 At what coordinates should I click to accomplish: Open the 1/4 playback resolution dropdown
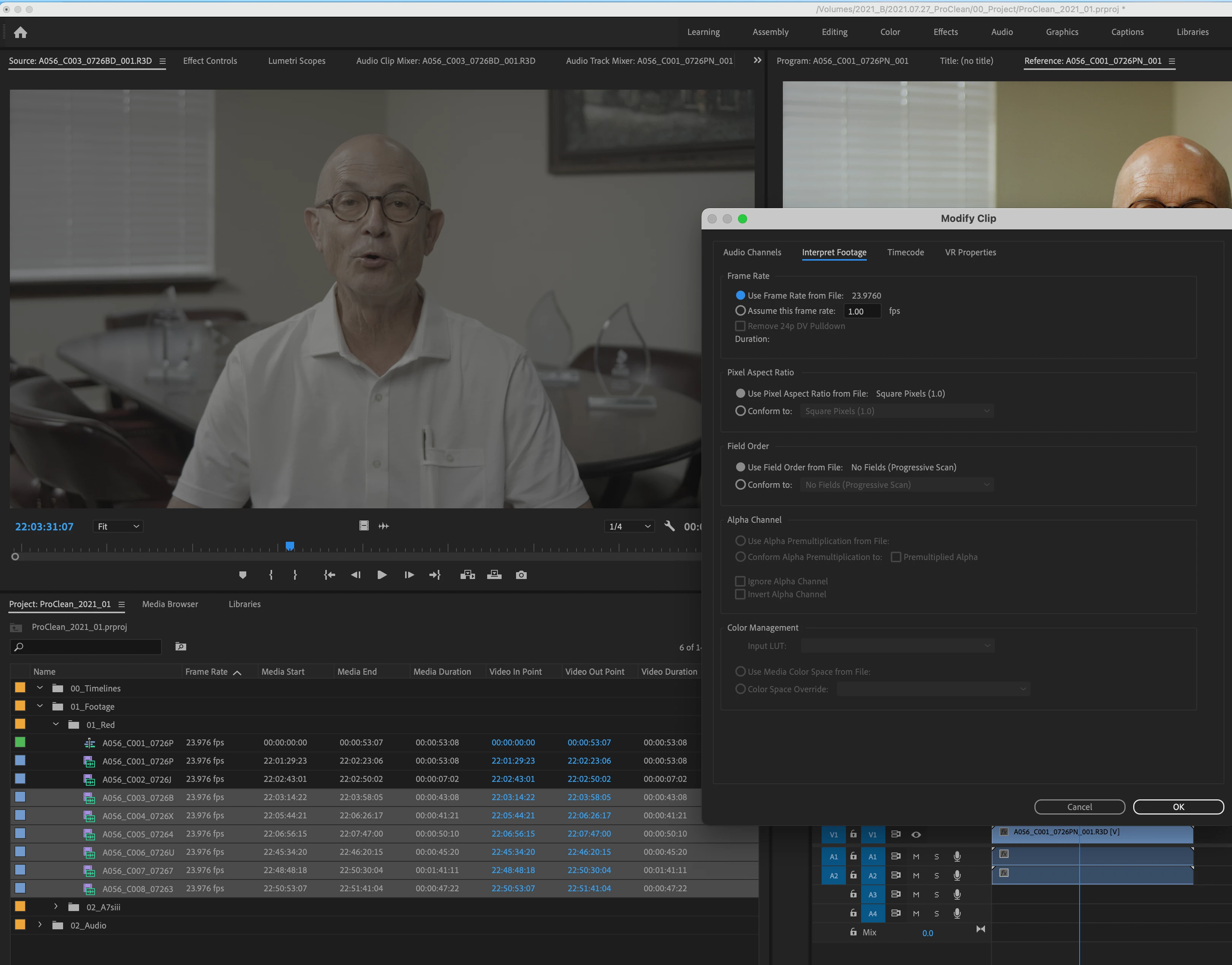629,526
